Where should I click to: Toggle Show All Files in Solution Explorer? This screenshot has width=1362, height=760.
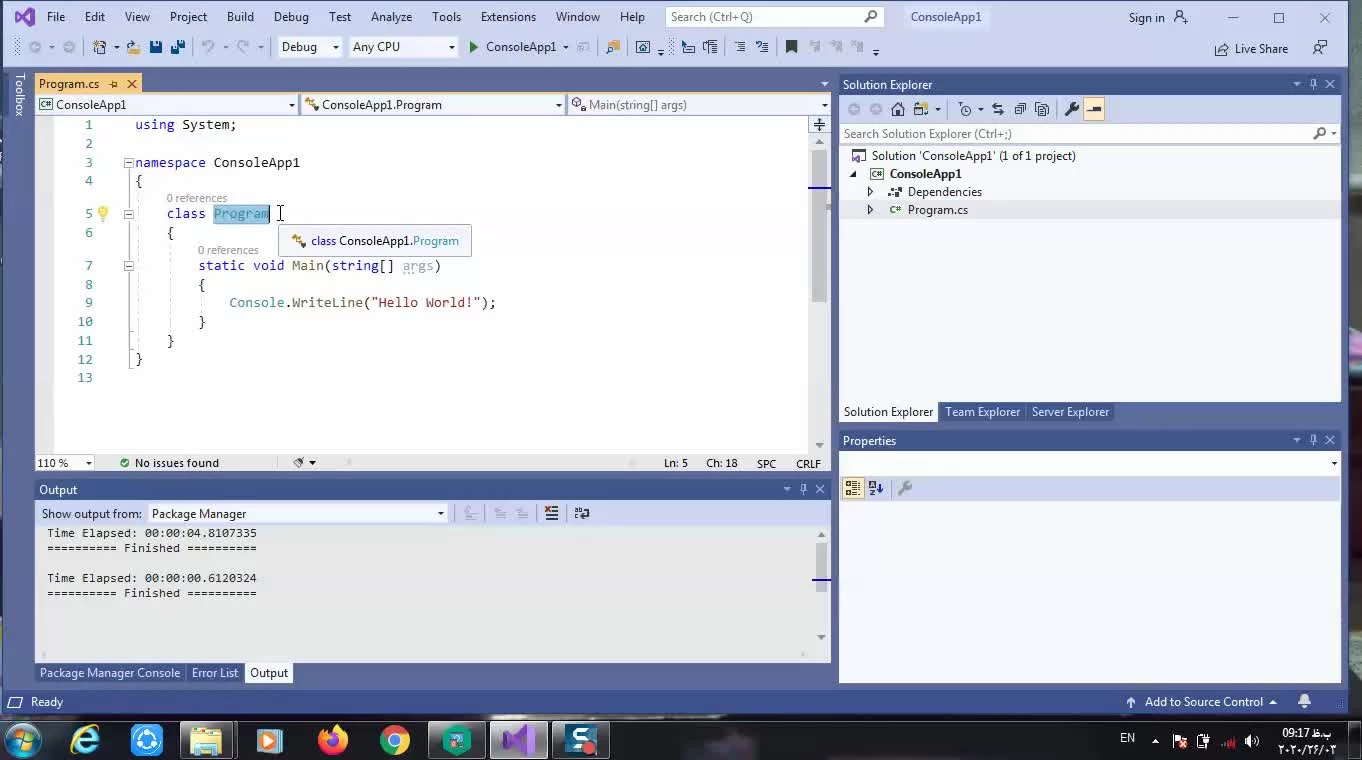click(x=1042, y=109)
